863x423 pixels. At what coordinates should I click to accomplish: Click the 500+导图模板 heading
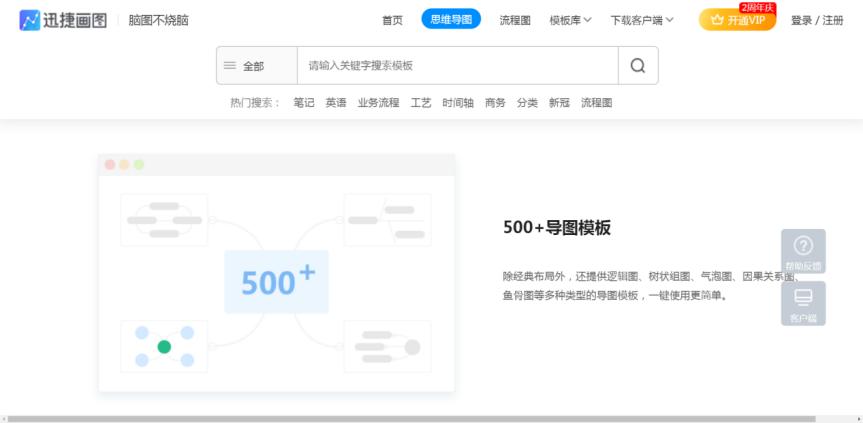557,227
